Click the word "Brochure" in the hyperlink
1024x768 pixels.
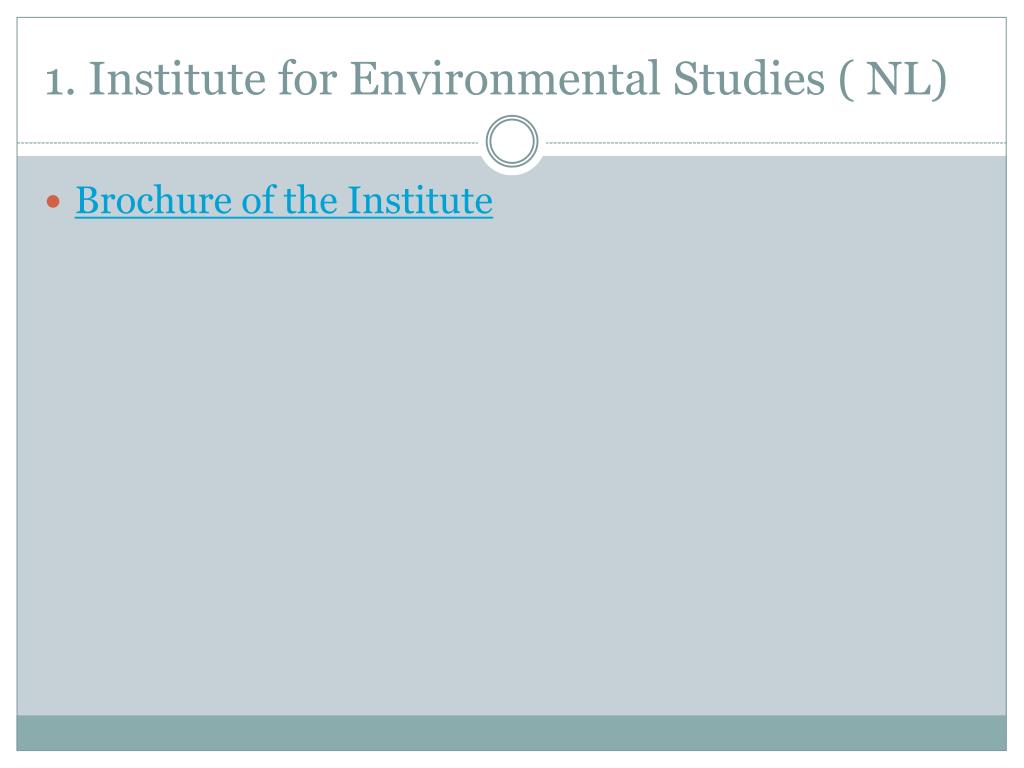(x=153, y=200)
